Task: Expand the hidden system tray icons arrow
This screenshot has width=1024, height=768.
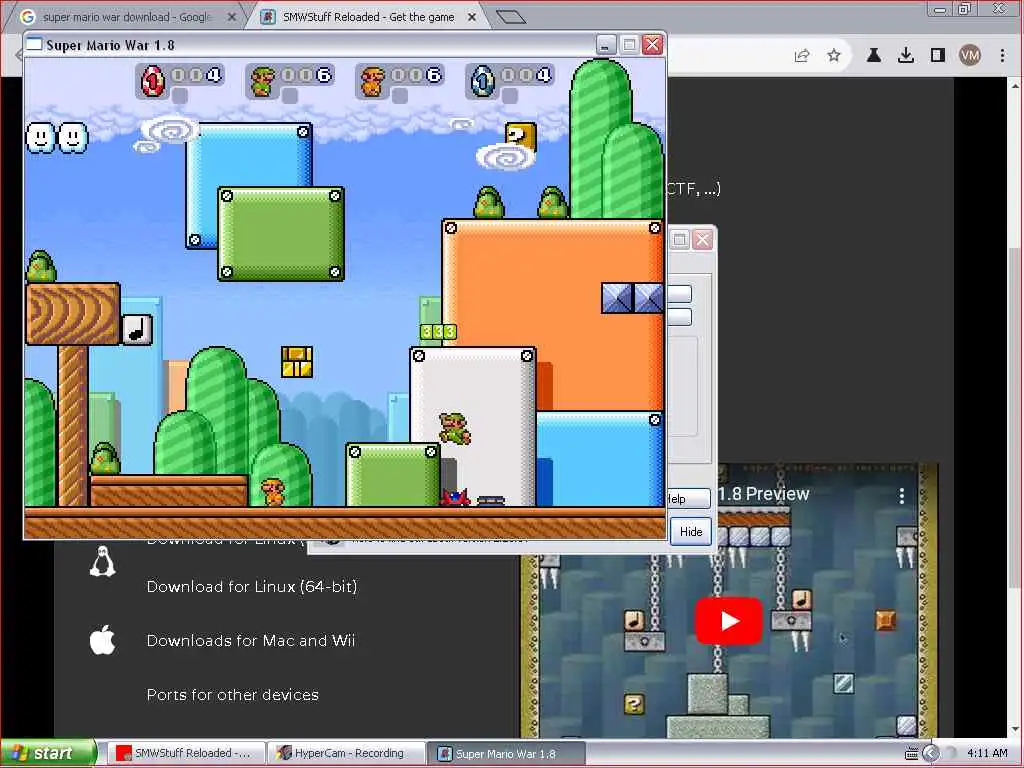Action: (931, 754)
